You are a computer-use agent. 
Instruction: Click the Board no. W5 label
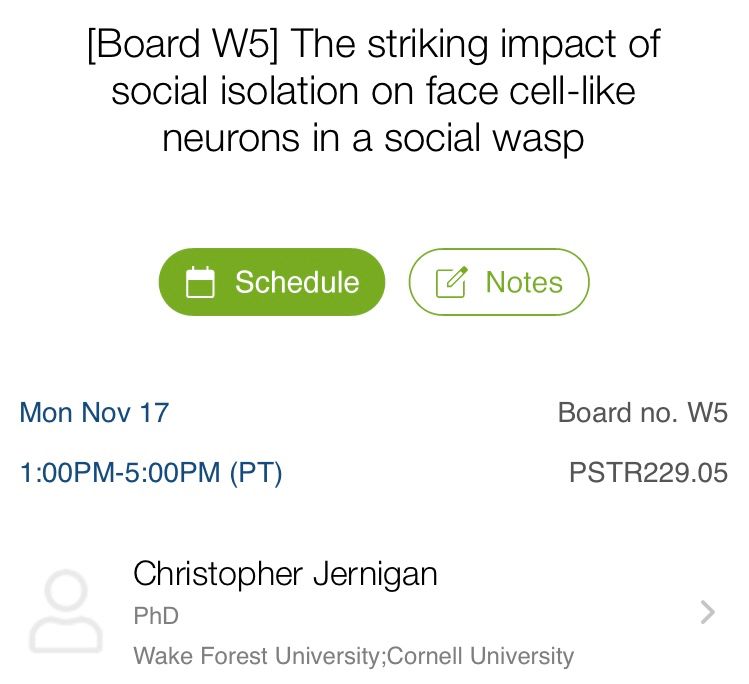coord(642,412)
